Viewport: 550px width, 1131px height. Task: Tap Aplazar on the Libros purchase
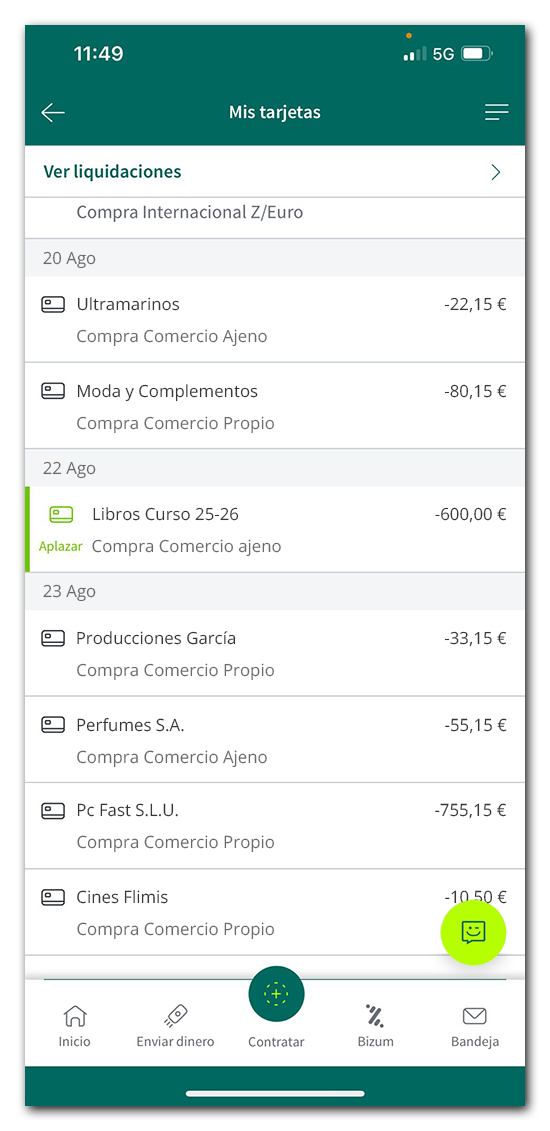pos(61,546)
